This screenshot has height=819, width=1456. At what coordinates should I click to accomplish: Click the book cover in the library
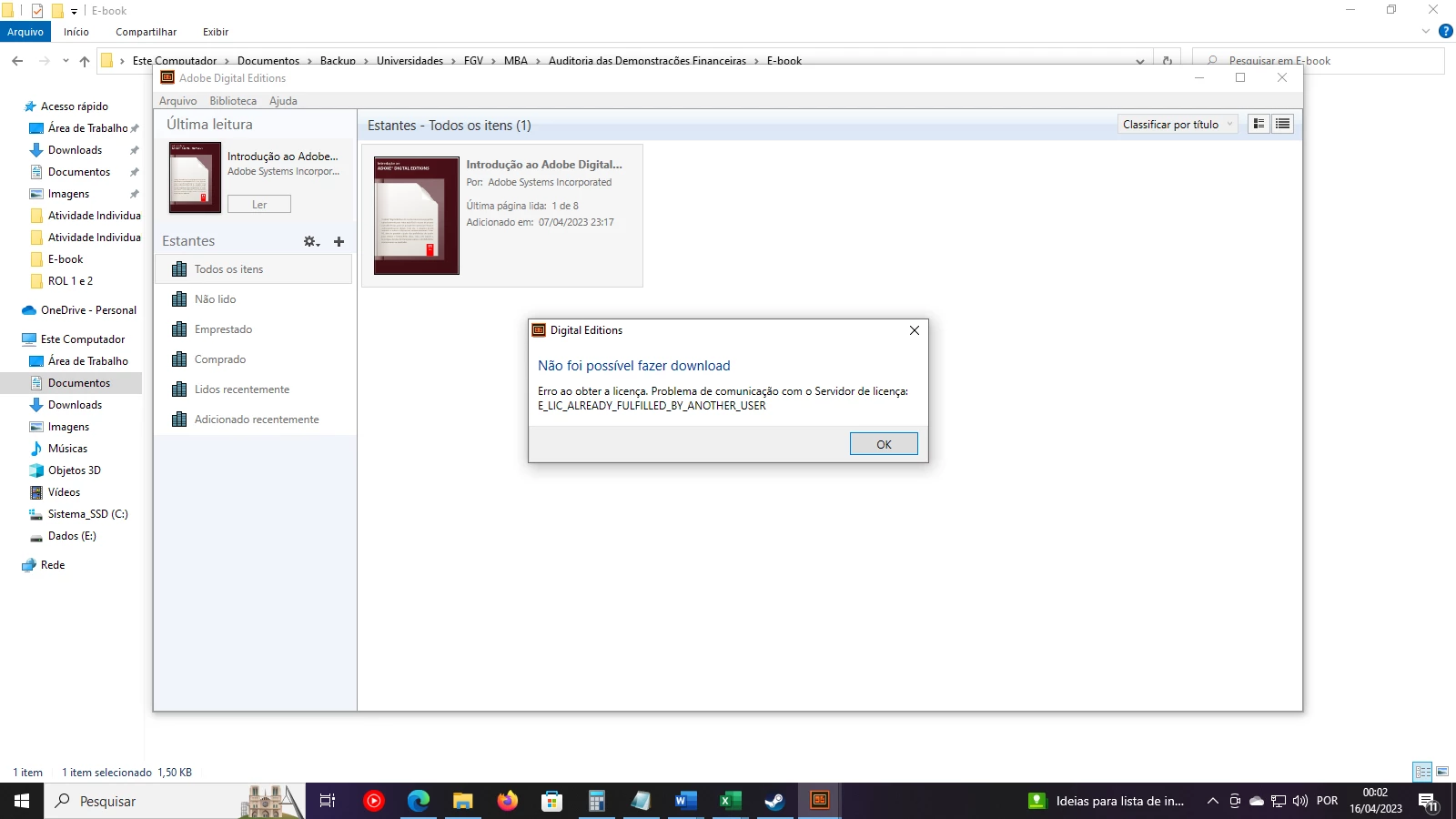417,216
